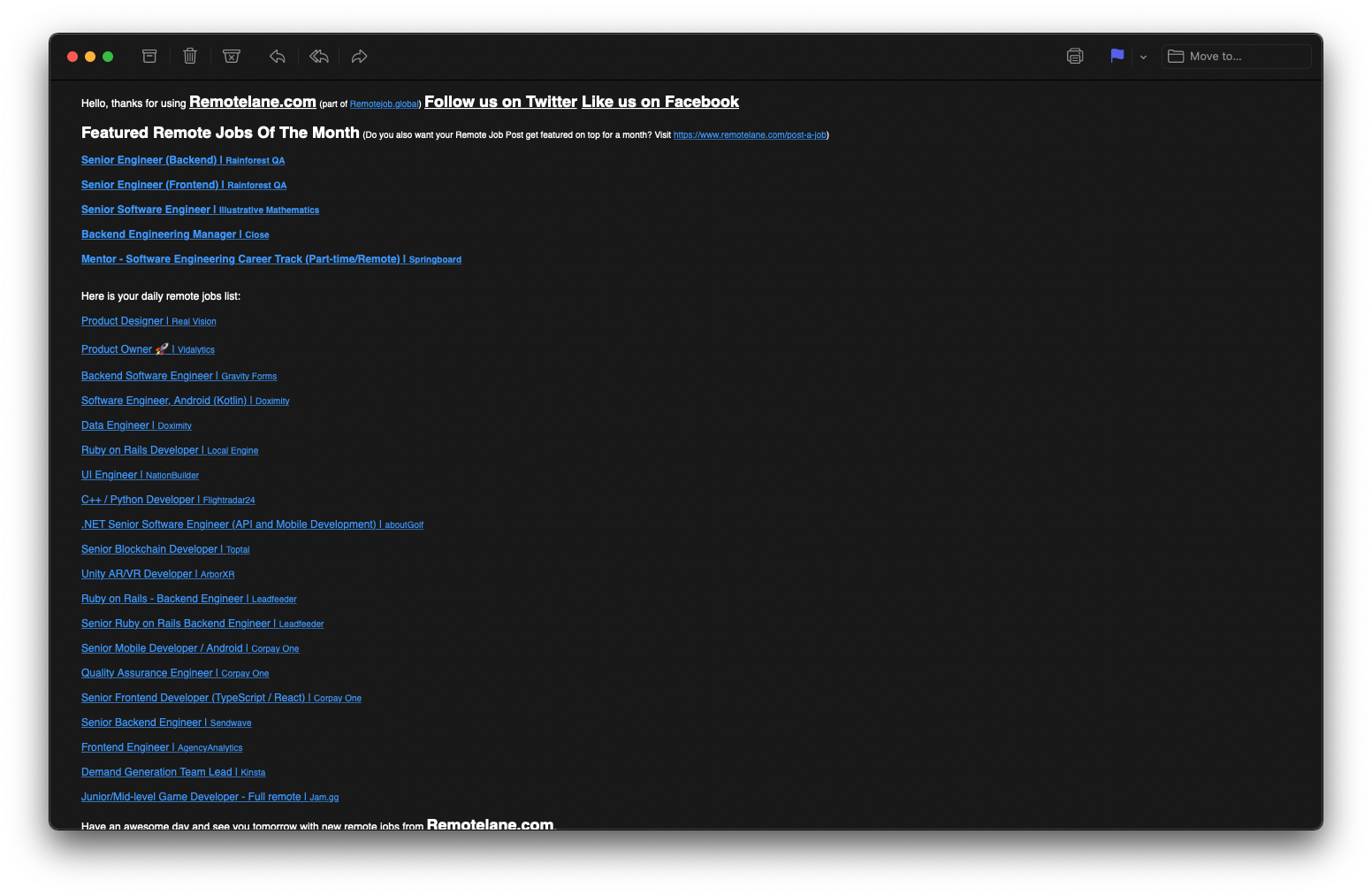
Task: Open UI Engineer at NationBuilder job
Action: [x=140, y=475]
